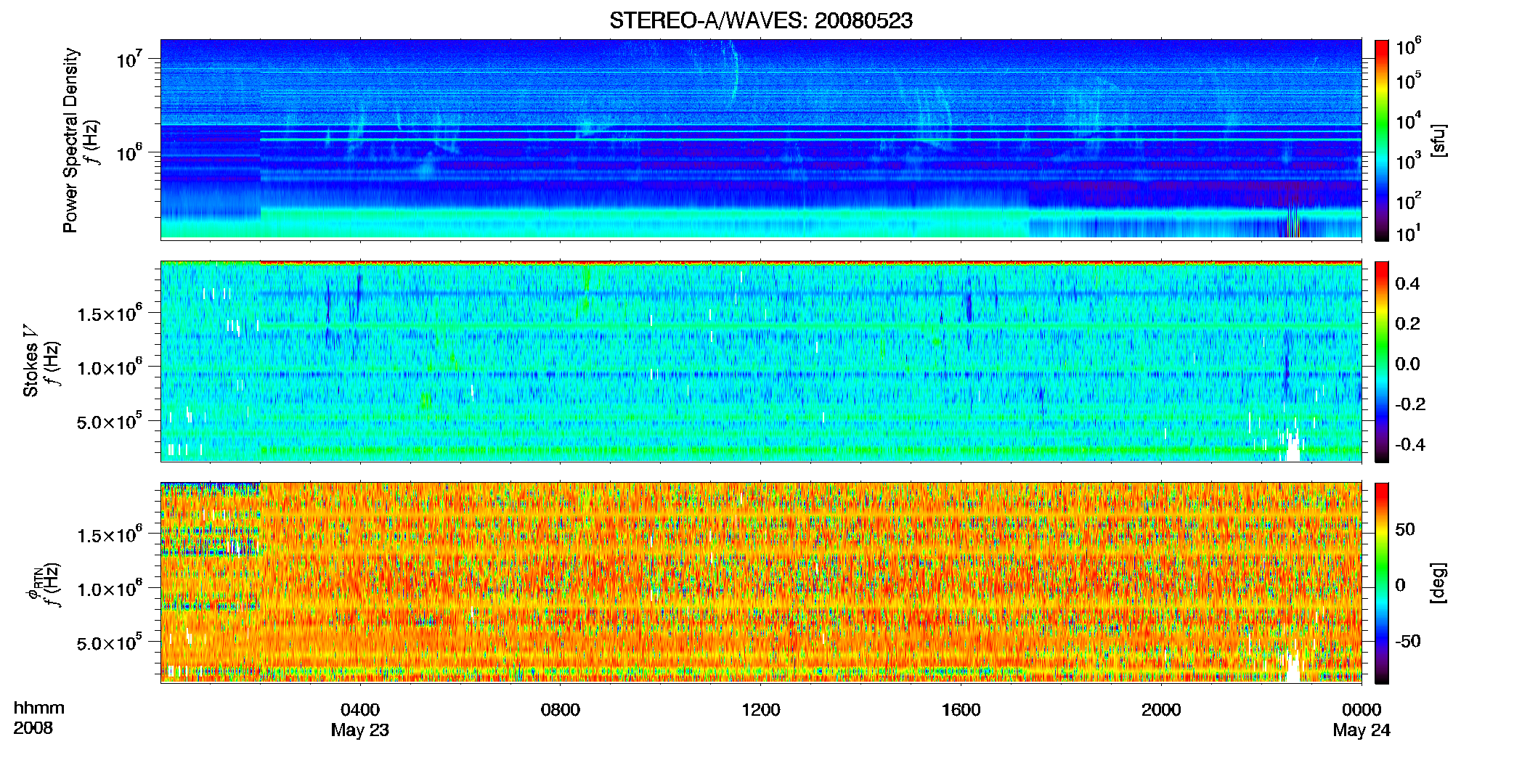Click the May 24 date label

click(1362, 730)
